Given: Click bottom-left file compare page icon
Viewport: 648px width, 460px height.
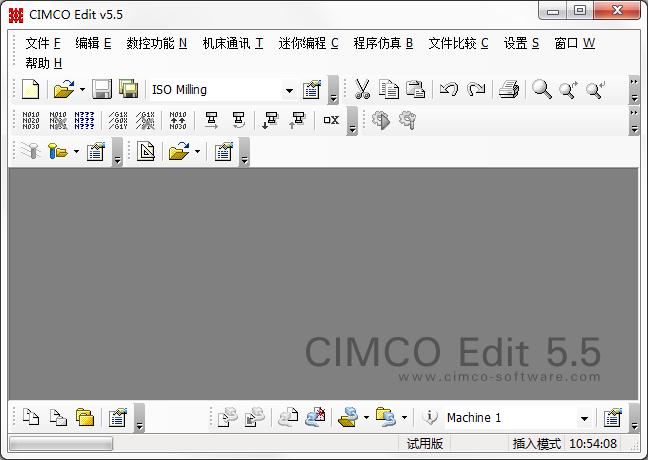Looking at the screenshot, I should tap(31, 417).
